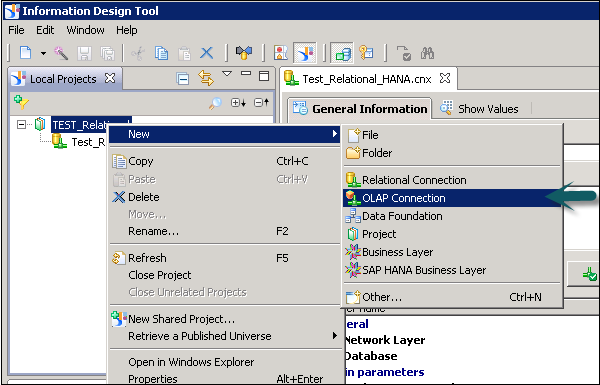The image size is (600, 385).
Task: Click the key security editor toolbar icon
Action: point(366,53)
